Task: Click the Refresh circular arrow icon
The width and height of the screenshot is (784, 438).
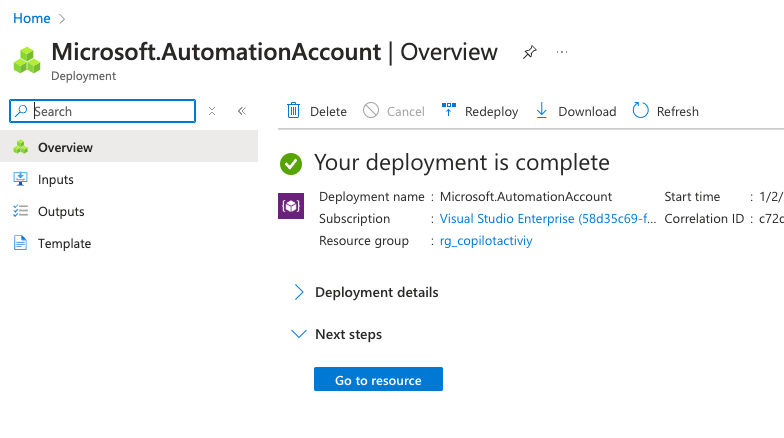Action: pos(641,111)
